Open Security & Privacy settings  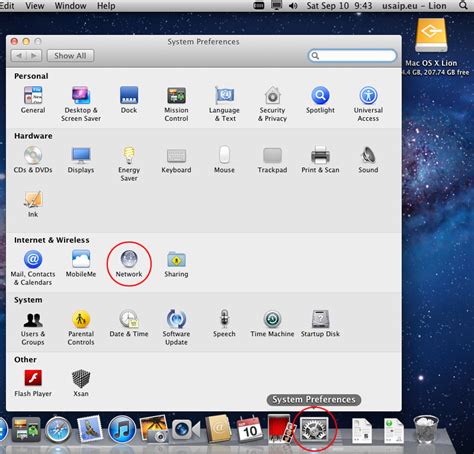[272, 104]
